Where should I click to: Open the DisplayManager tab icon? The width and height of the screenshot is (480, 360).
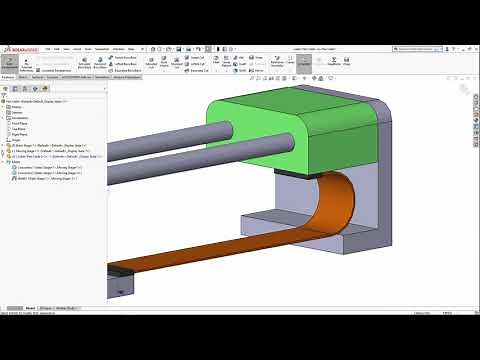pos(45,89)
